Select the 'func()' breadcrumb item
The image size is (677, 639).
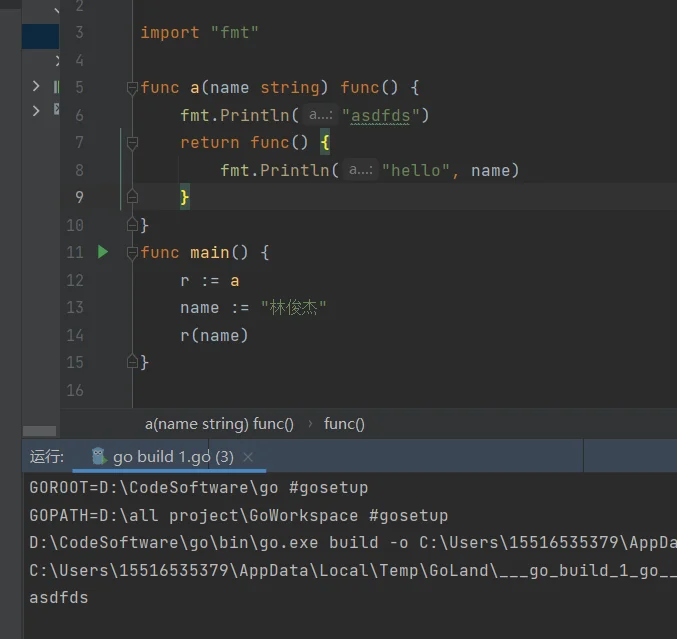pos(344,424)
